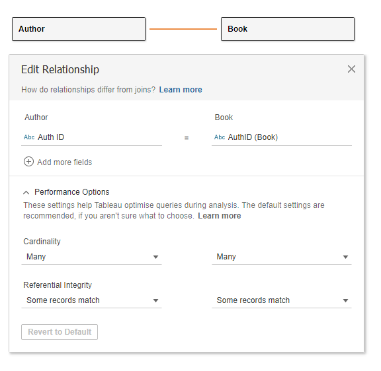
Task: Click the Revert to Default button
Action: click(x=59, y=332)
